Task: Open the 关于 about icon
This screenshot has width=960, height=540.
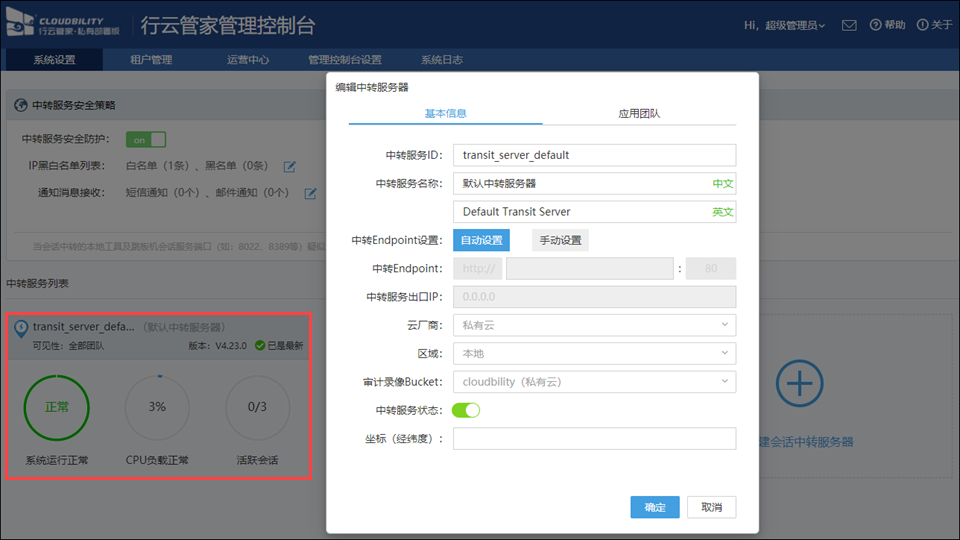Action: (922, 25)
